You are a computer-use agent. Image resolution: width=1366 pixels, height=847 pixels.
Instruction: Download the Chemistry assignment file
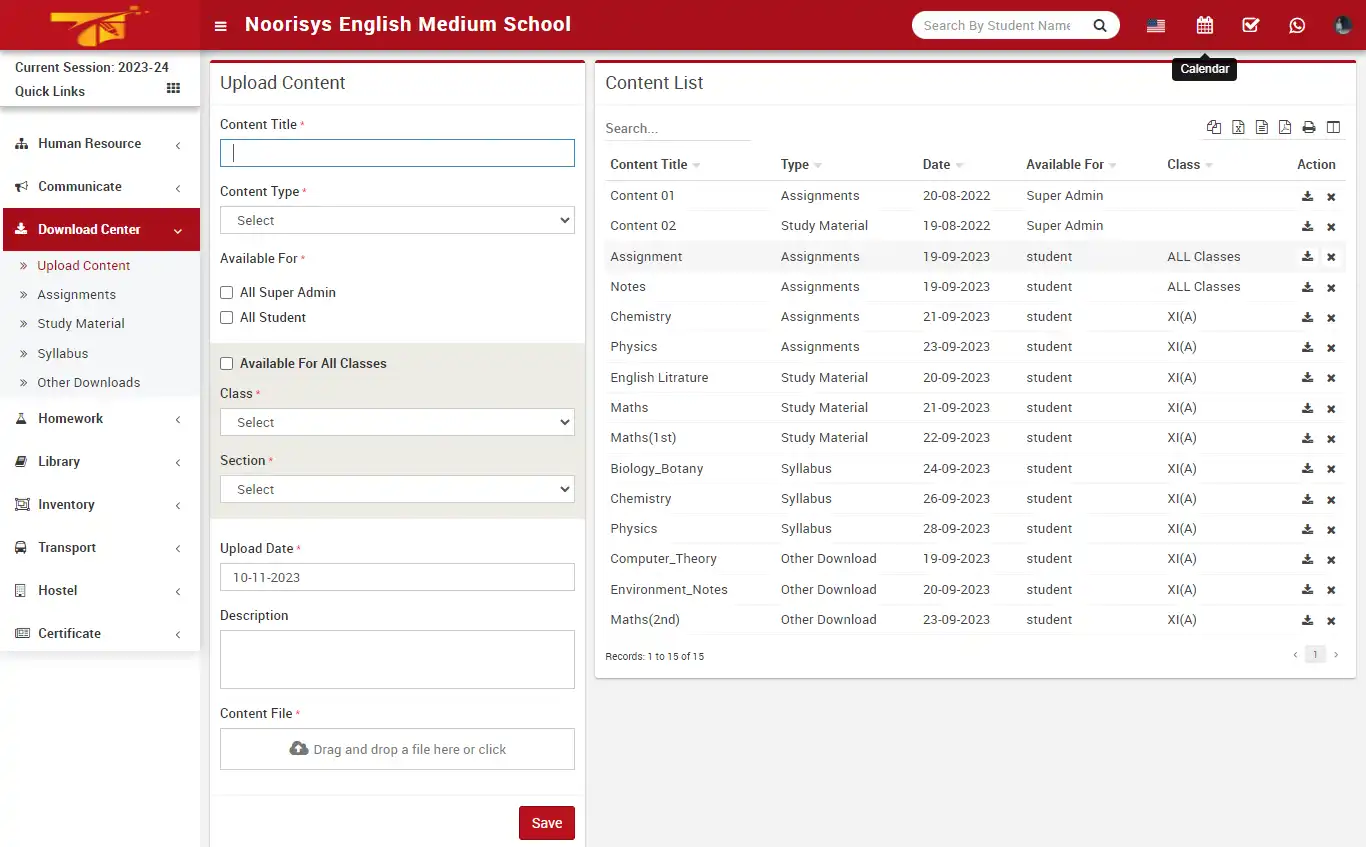(x=1307, y=317)
